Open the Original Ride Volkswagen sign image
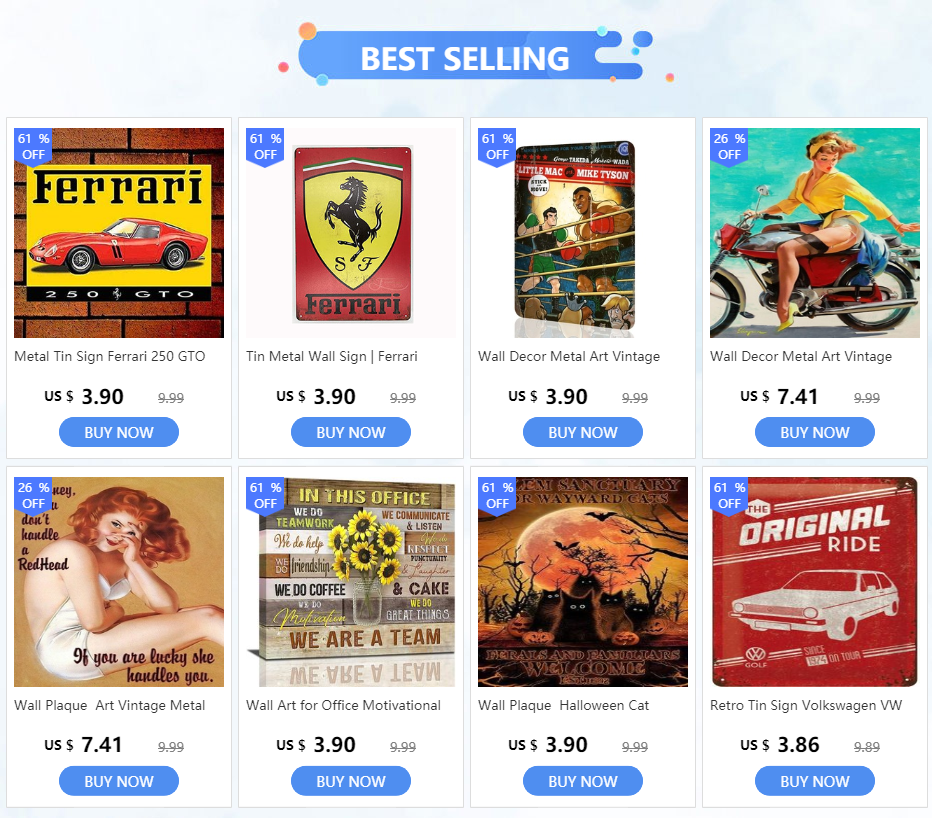This screenshot has height=818, width=932. 815,582
